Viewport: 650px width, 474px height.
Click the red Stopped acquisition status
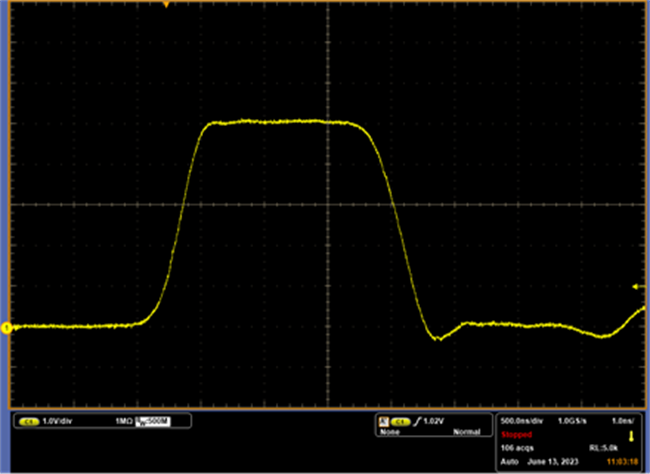tap(517, 435)
